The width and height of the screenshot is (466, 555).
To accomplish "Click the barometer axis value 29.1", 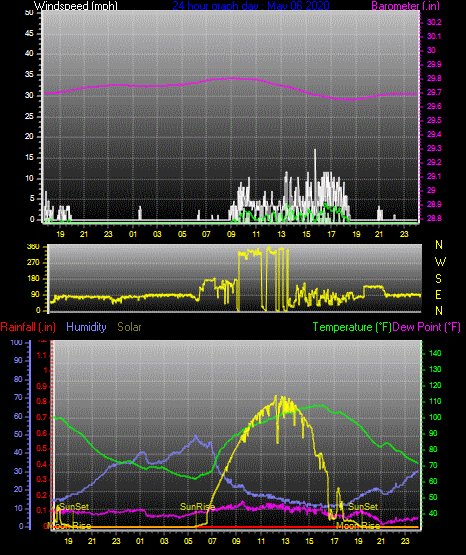I will pos(434,176).
